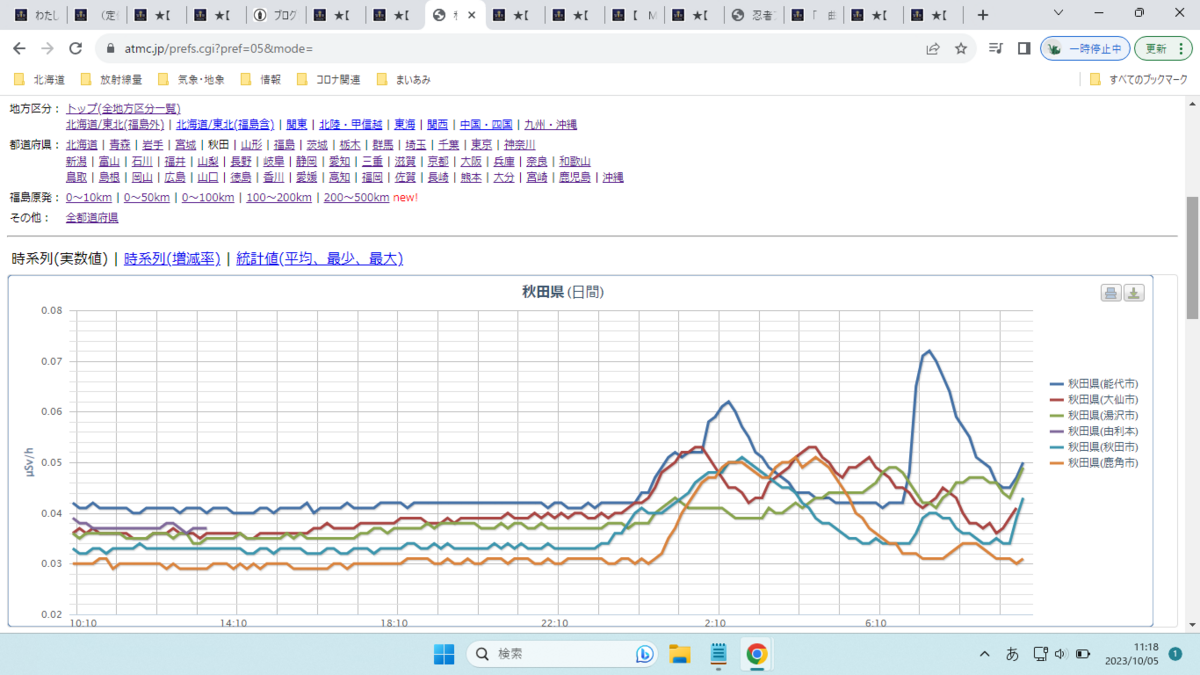The width and height of the screenshot is (1200, 675).
Task: Click the 0~10km Fukushima distance link
Action: click(89, 197)
